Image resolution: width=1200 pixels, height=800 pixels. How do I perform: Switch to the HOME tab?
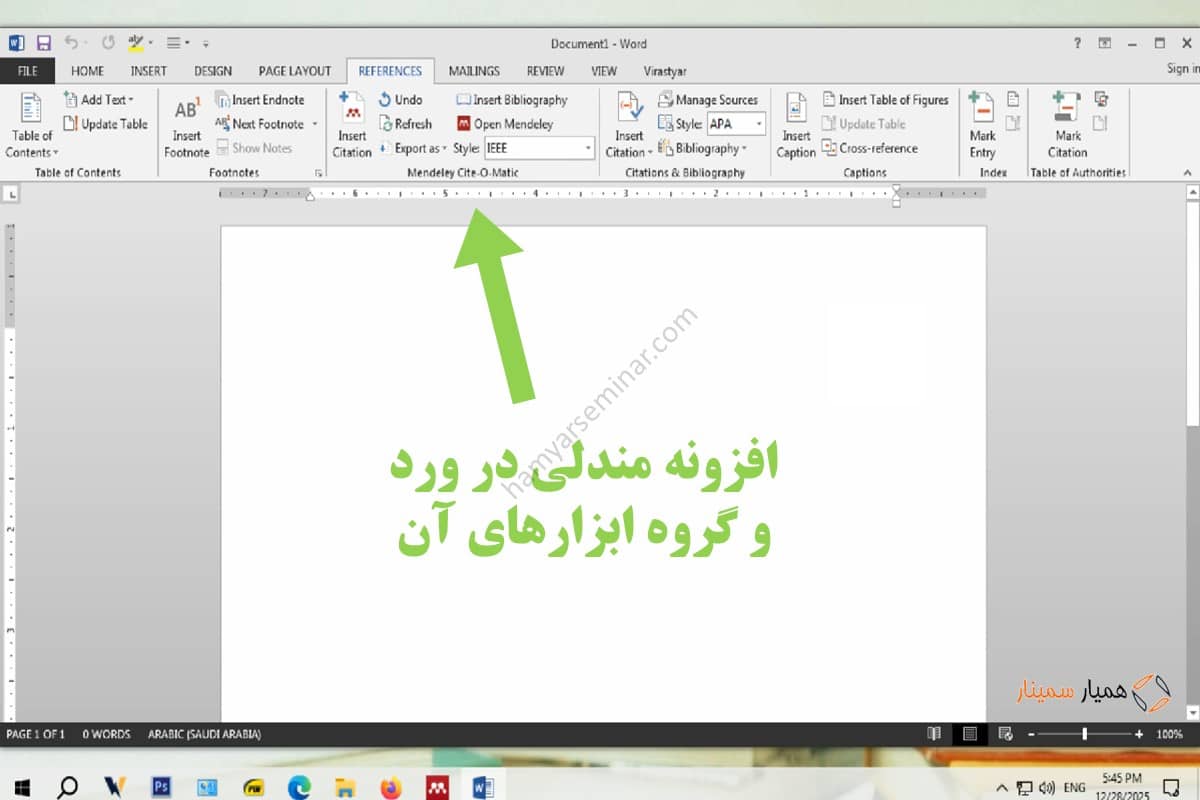[88, 71]
